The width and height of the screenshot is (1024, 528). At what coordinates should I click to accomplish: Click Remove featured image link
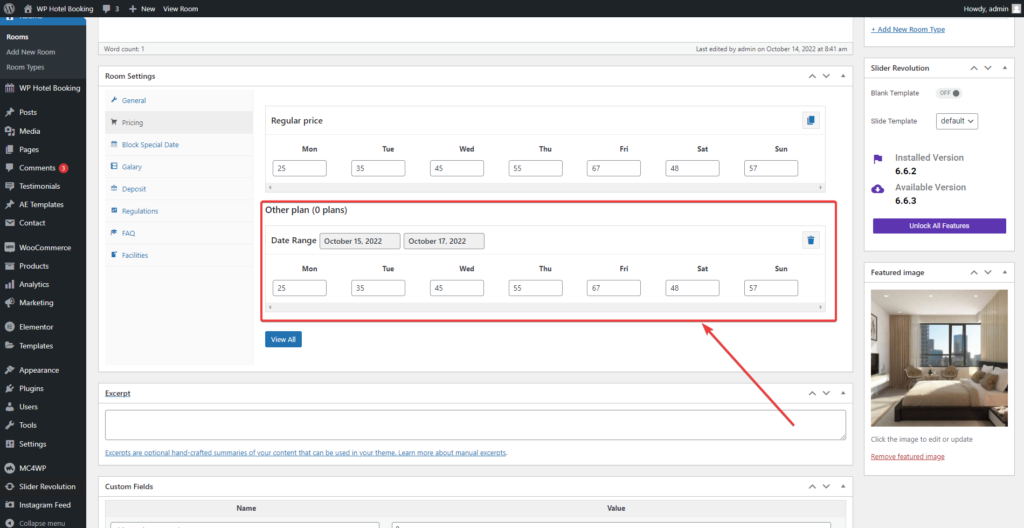(907, 456)
